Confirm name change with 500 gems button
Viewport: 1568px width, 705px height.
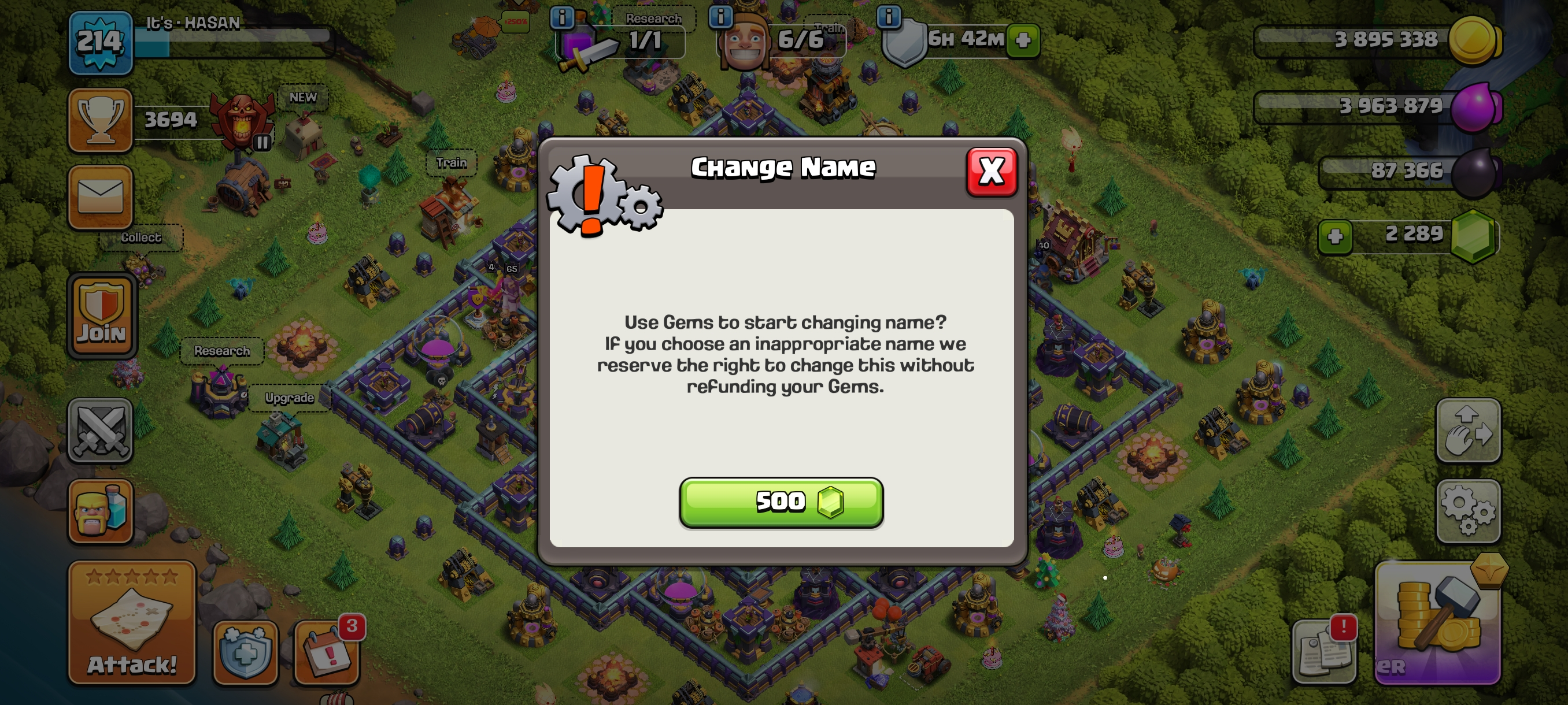pyautogui.click(x=781, y=502)
